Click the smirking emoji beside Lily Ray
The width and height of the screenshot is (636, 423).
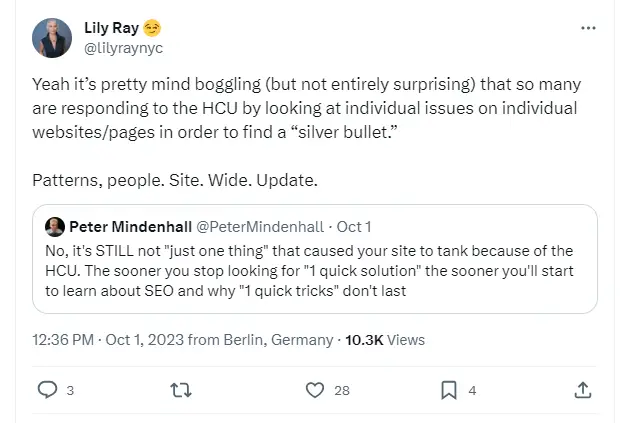pos(152,28)
